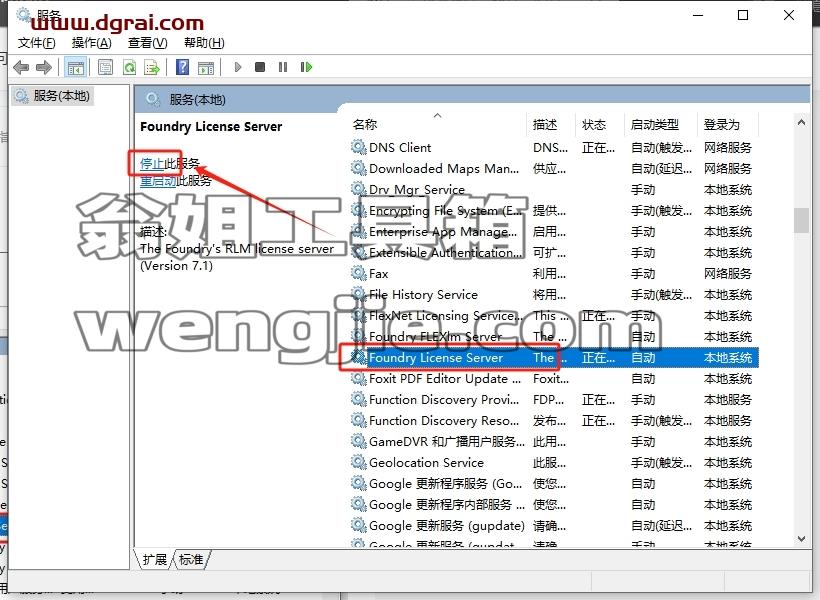Click the gear icon beside Geolocation Service
The image size is (820, 600).
click(x=358, y=462)
